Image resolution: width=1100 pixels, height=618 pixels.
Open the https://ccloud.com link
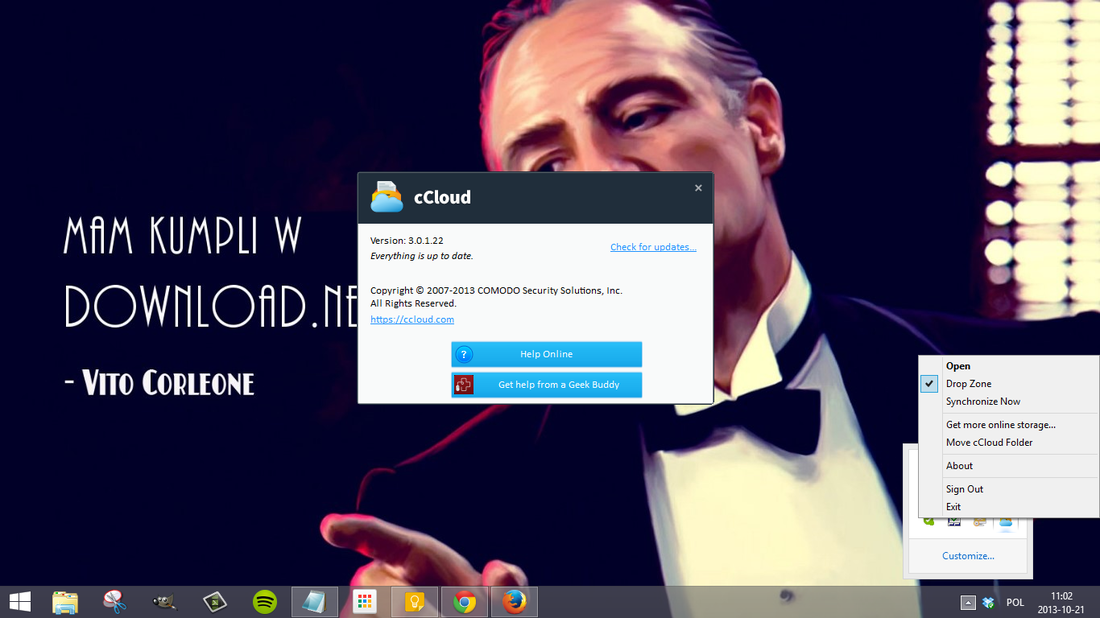412,319
